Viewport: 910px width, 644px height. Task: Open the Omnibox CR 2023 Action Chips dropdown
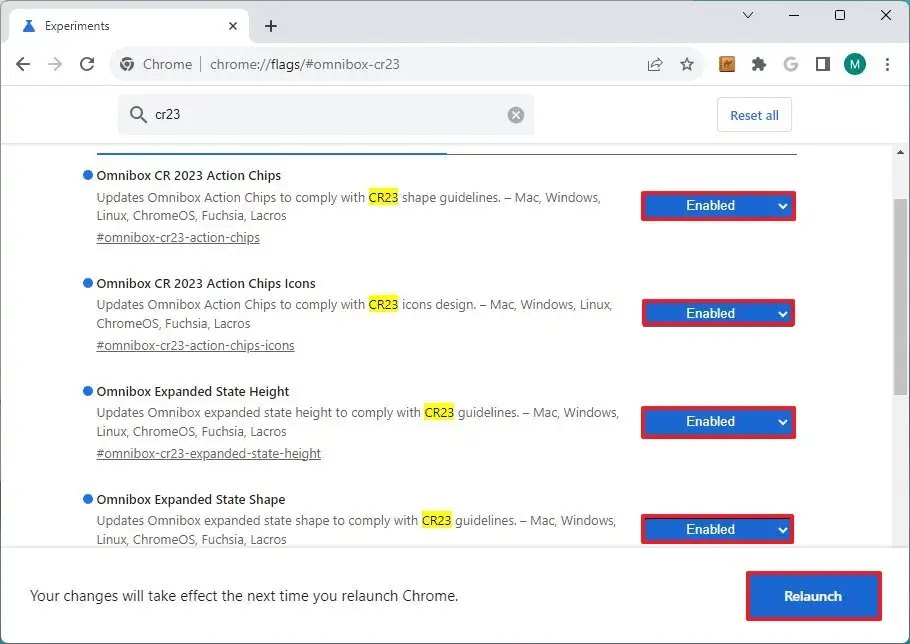tap(717, 205)
